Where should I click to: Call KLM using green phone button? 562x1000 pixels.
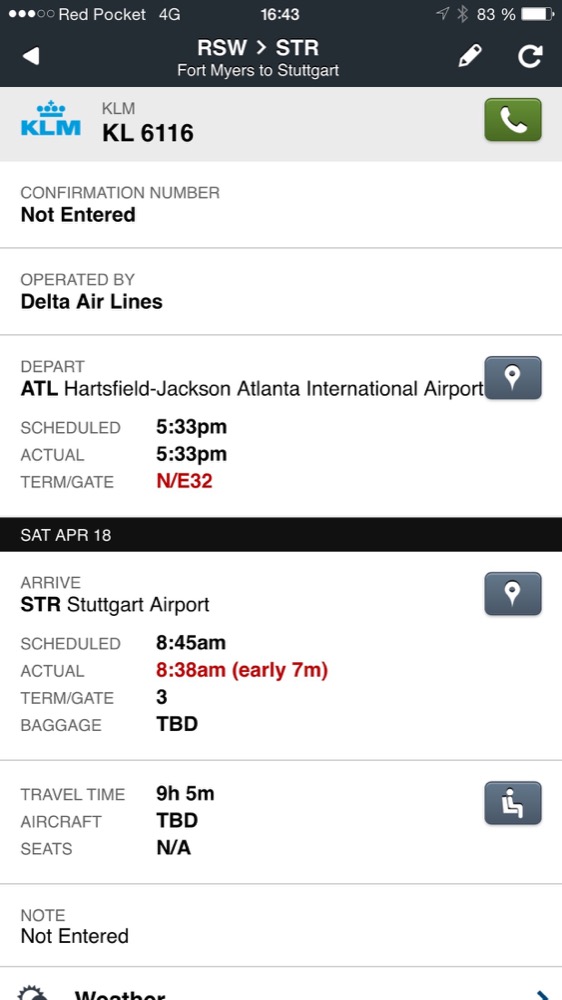pos(513,119)
